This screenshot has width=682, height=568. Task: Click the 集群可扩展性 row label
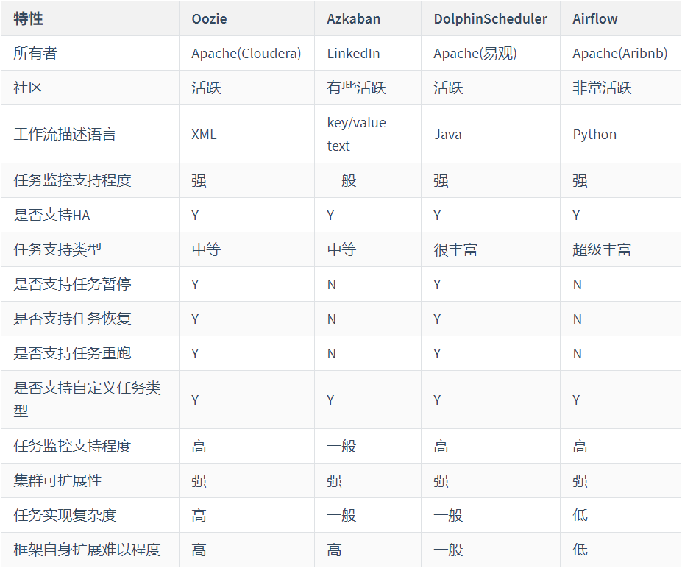tap(57, 480)
